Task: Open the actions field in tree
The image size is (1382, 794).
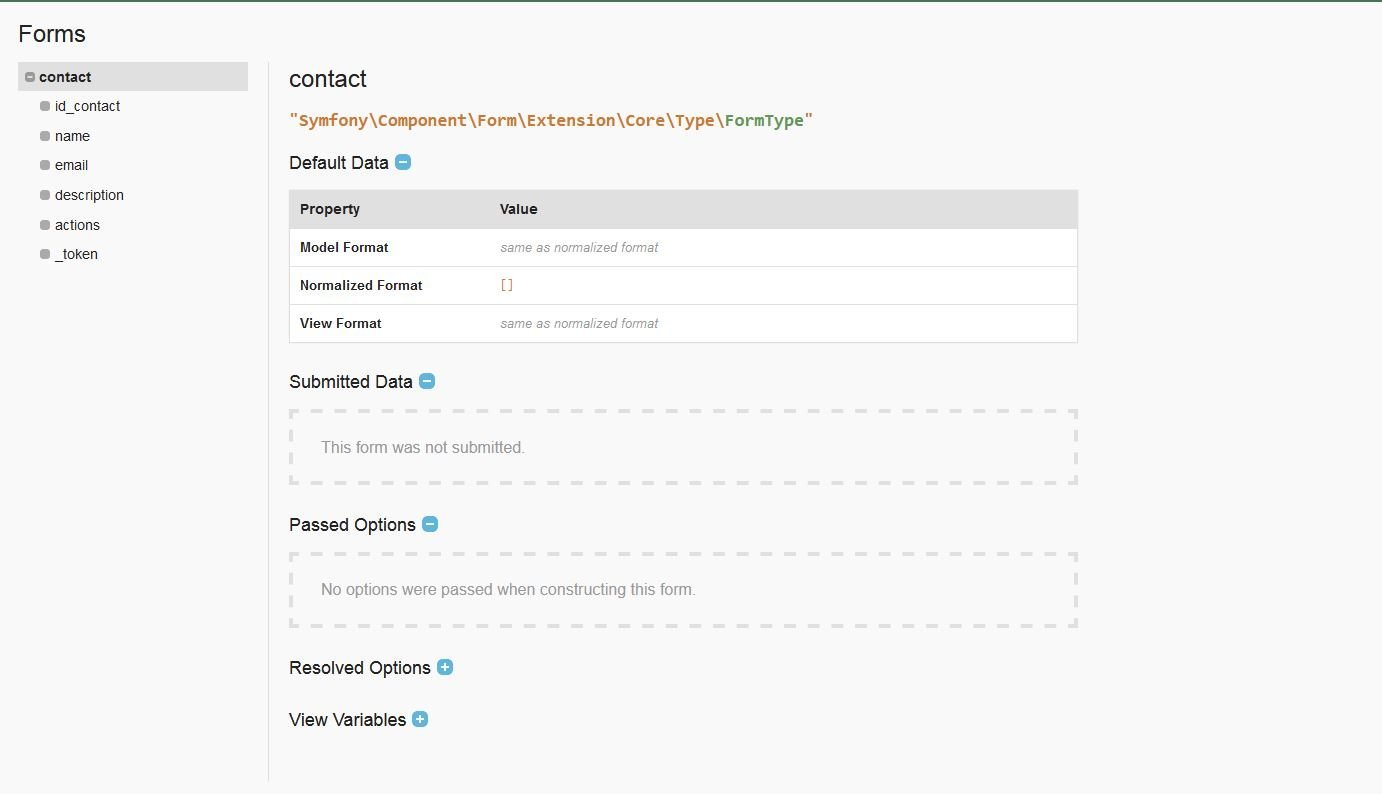Action: pos(77,225)
